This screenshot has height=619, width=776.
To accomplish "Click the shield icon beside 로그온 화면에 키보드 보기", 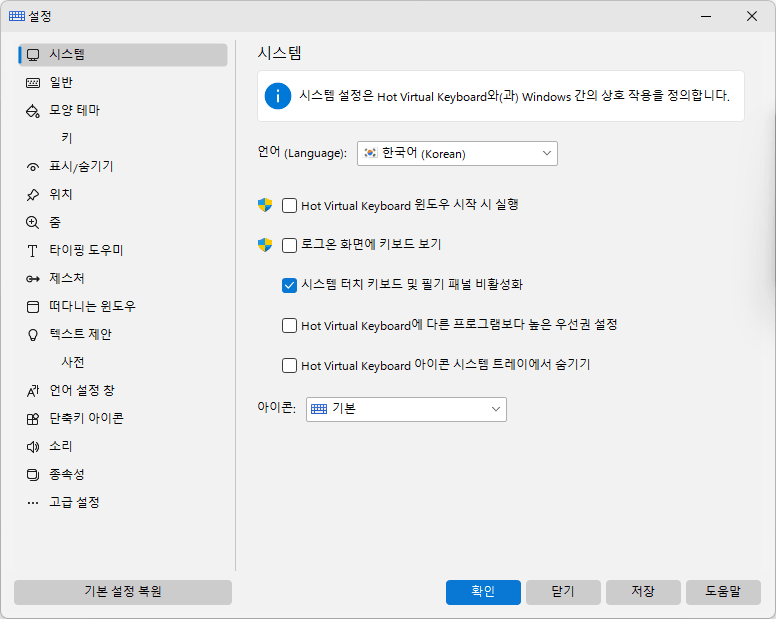I will 265,245.
